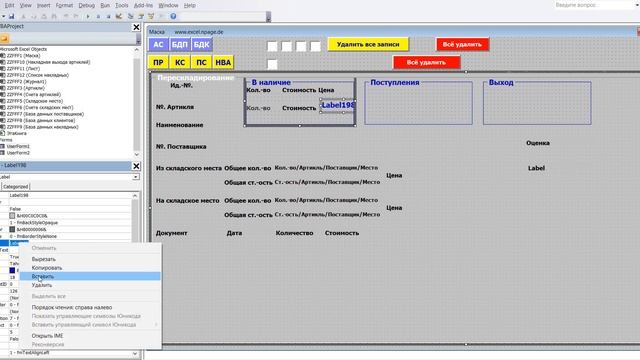This screenshot has width=640, height=360.
Task: Choose Копировать in the context menu
Action: pos(90,268)
